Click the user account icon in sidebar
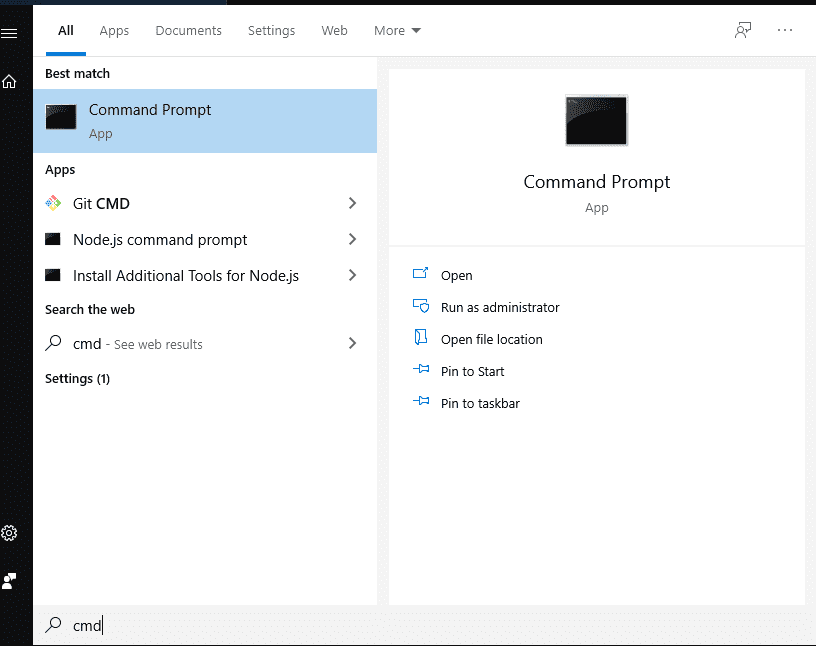This screenshot has width=816, height=646. tap(9, 581)
